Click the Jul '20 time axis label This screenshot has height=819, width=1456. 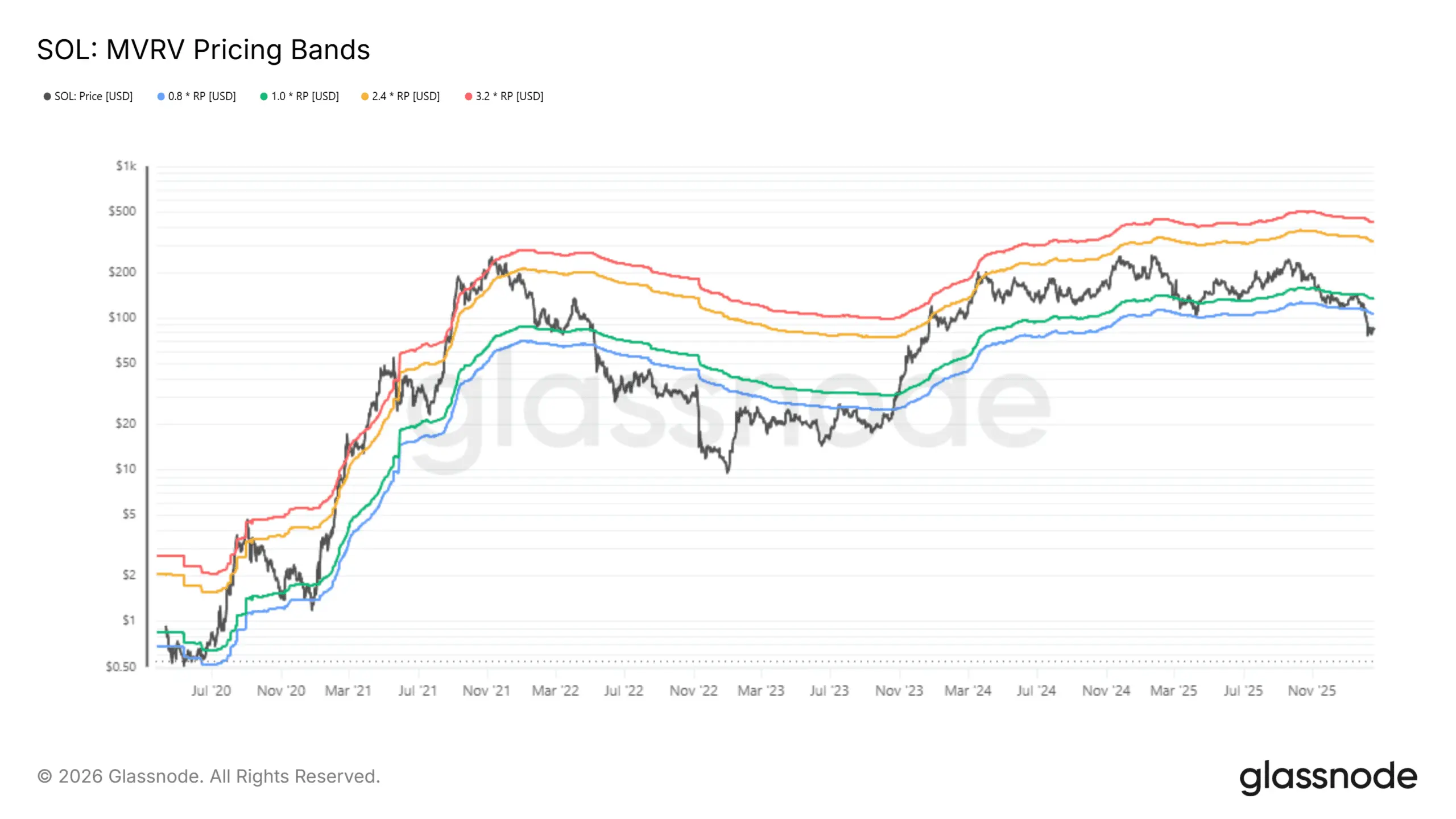[x=212, y=691]
